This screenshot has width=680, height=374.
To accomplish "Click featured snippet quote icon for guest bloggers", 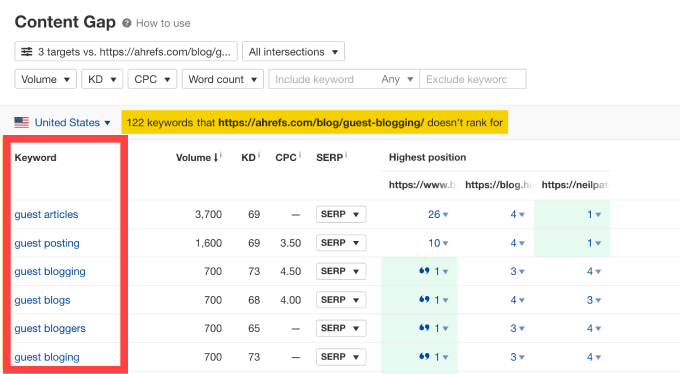I will [x=424, y=328].
